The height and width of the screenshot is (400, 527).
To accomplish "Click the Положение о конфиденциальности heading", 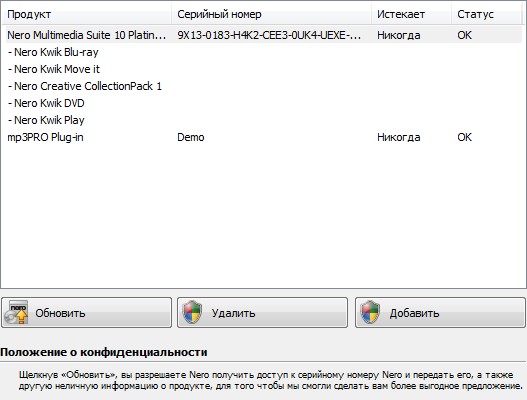I will [104, 352].
